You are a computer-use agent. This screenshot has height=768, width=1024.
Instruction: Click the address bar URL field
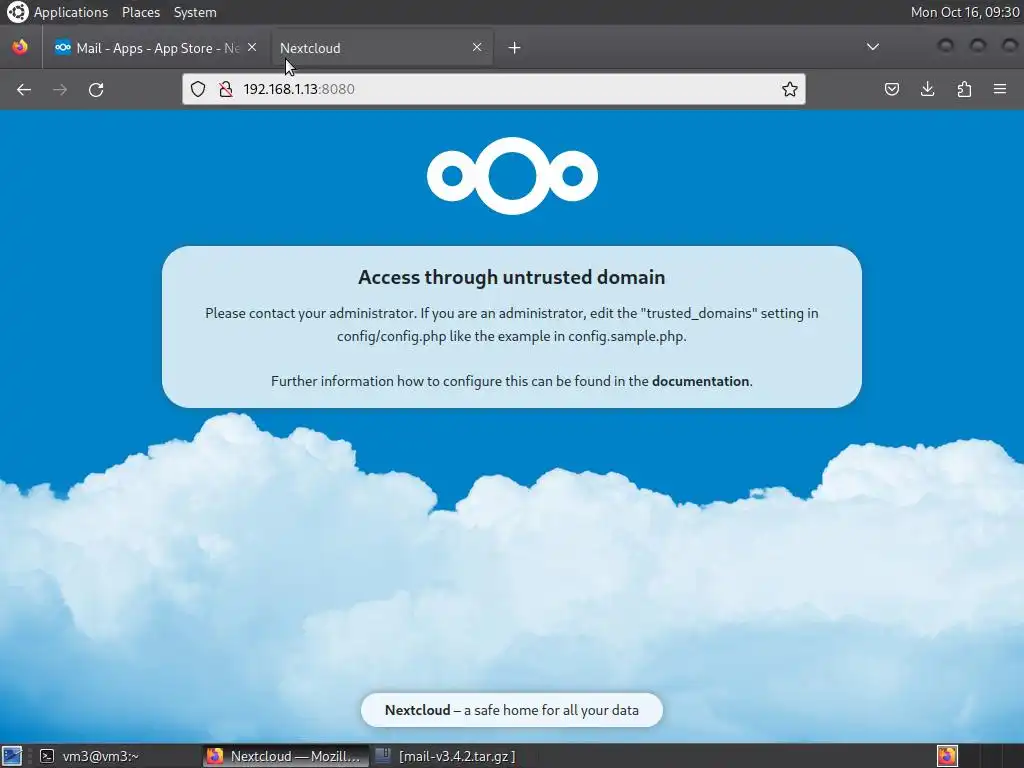pyautogui.click(x=494, y=89)
